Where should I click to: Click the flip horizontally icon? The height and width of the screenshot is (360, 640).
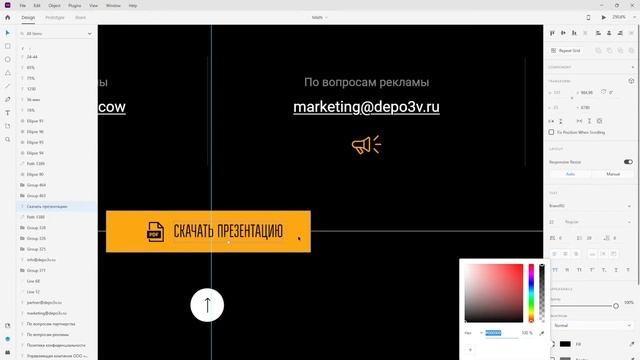click(551, 121)
